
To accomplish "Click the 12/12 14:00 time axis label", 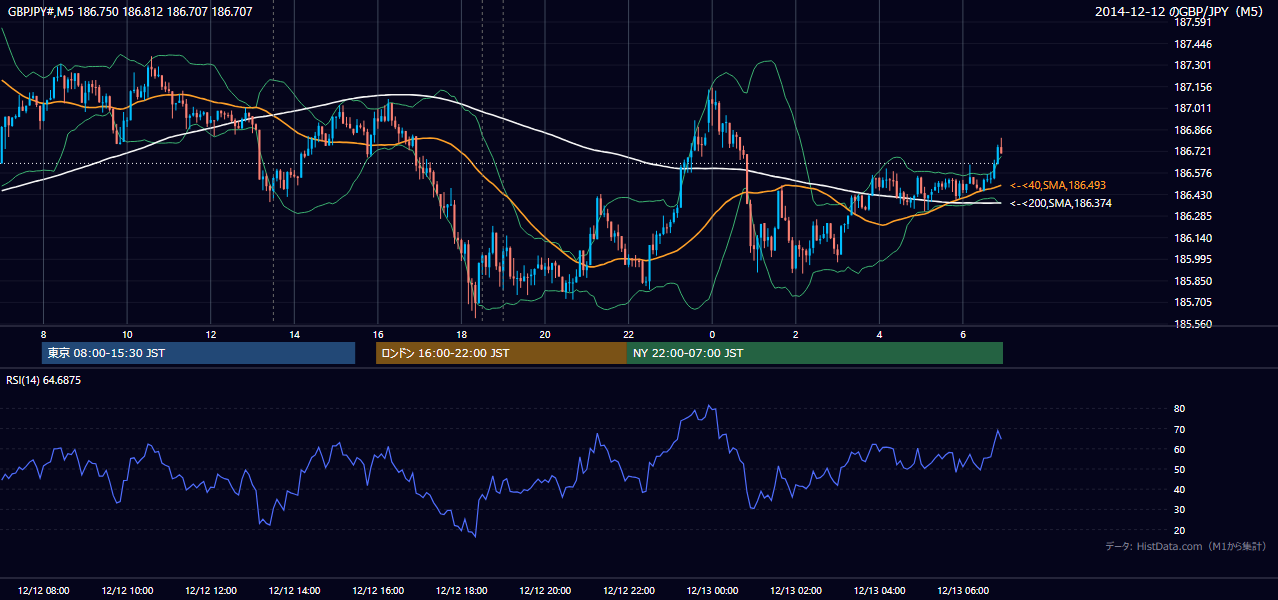I will pyautogui.click(x=294, y=591).
